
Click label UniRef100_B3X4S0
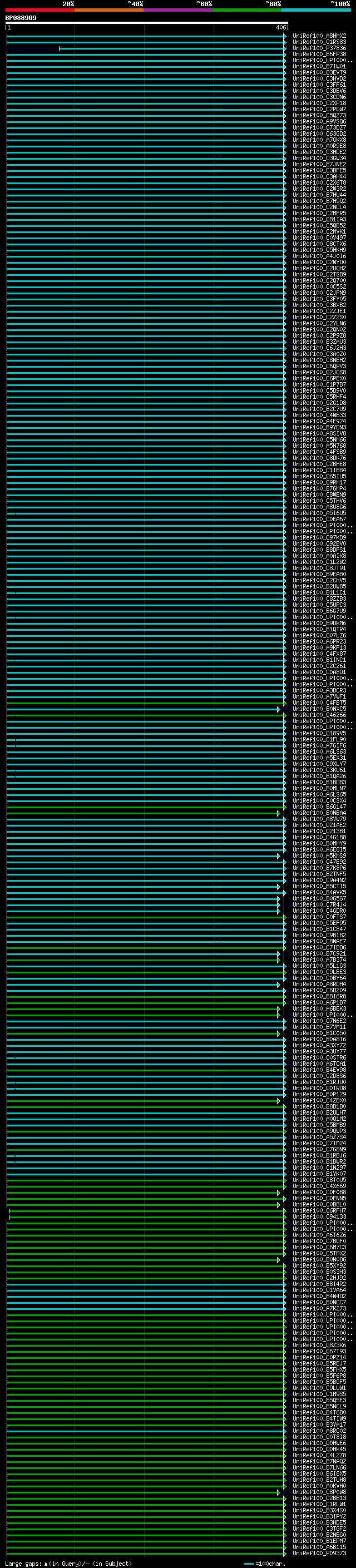tap(319, 1510)
